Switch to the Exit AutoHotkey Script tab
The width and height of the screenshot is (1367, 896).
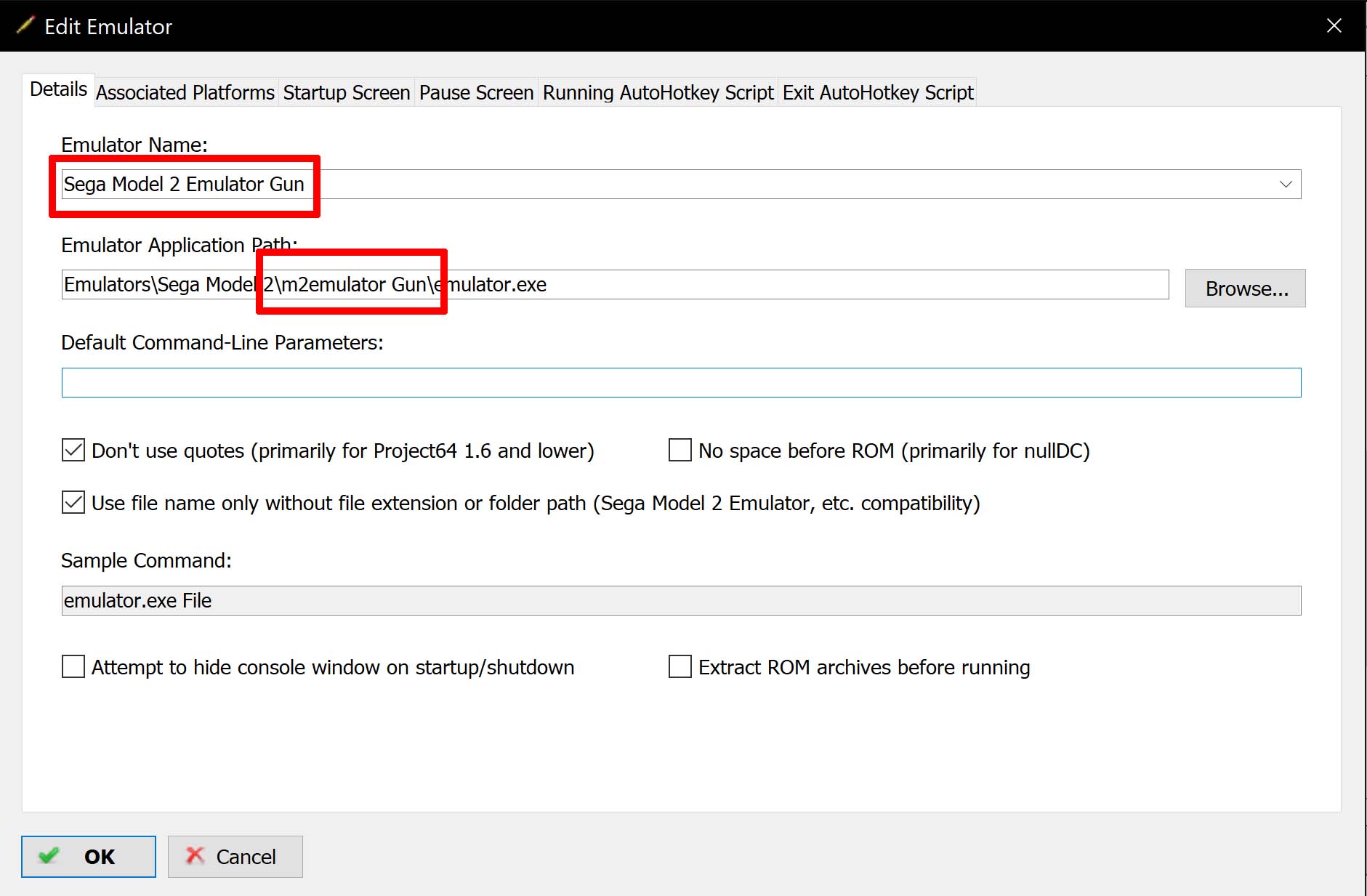click(877, 93)
